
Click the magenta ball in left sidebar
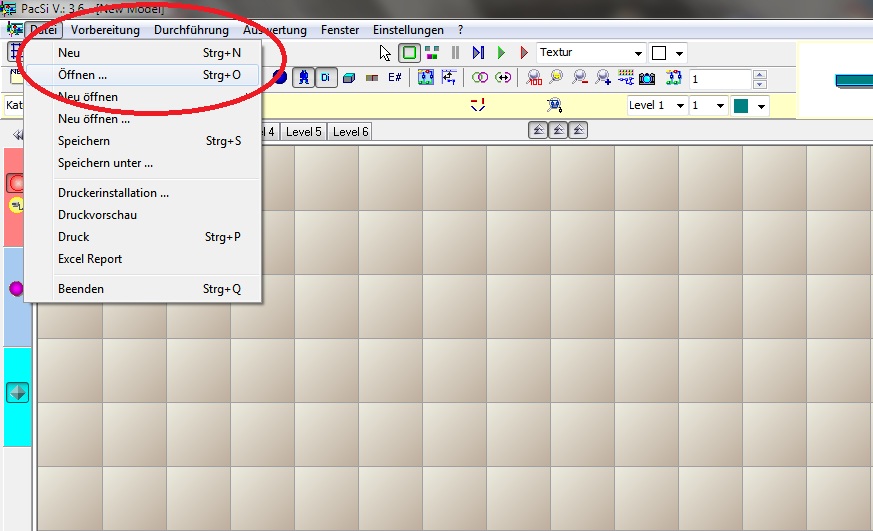point(16,288)
